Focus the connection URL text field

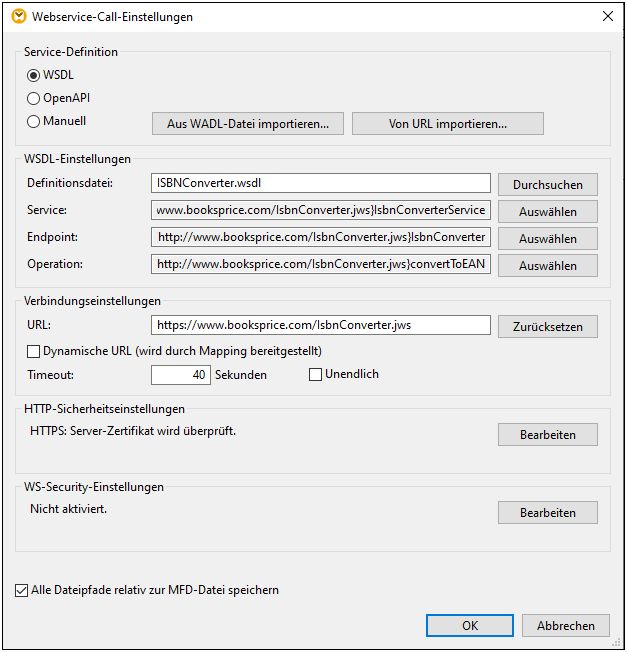(320, 325)
